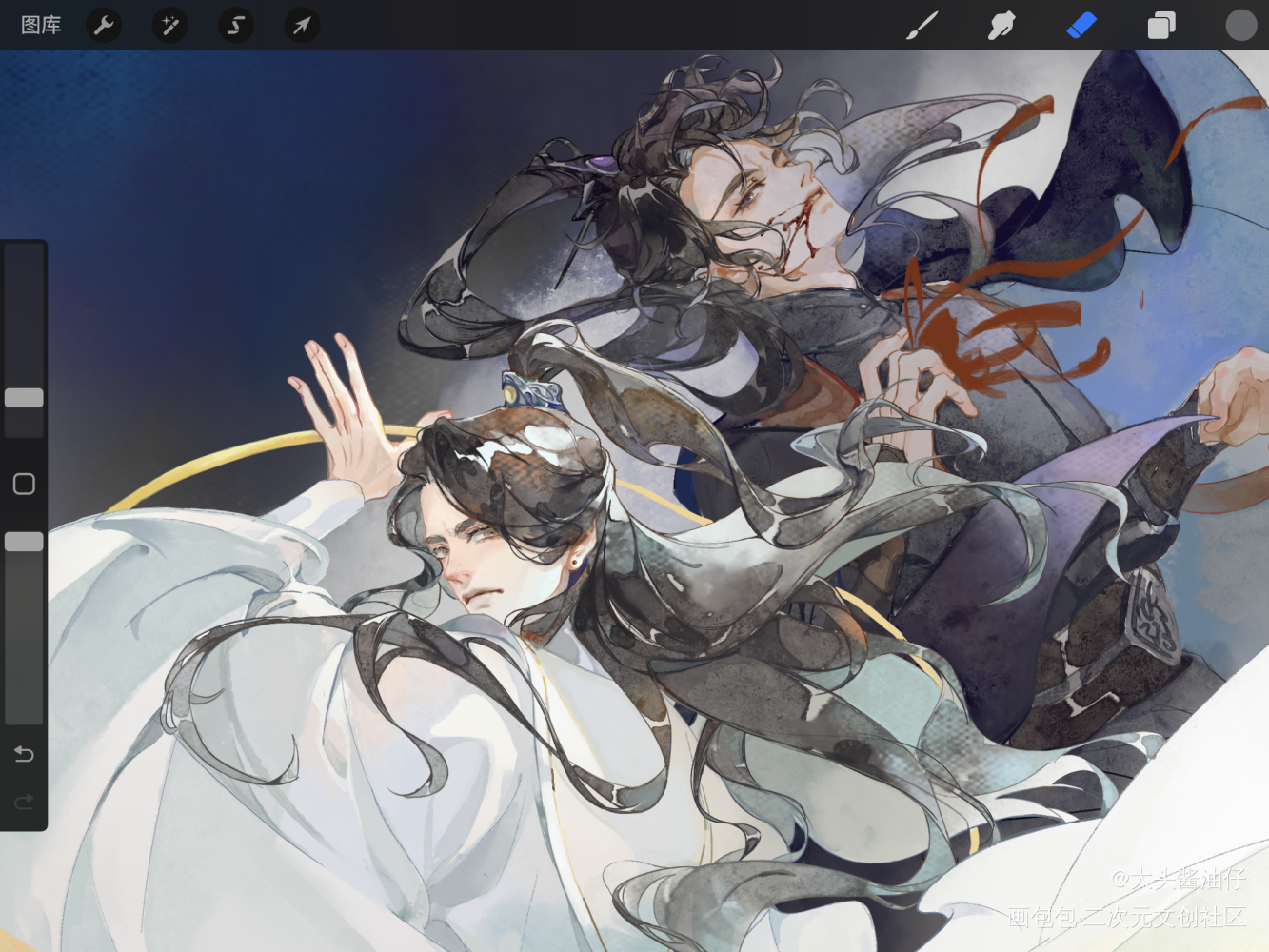Tap the bottom of the opacity slider track
This screenshot has height=952, width=1269.
pyautogui.click(x=24, y=714)
